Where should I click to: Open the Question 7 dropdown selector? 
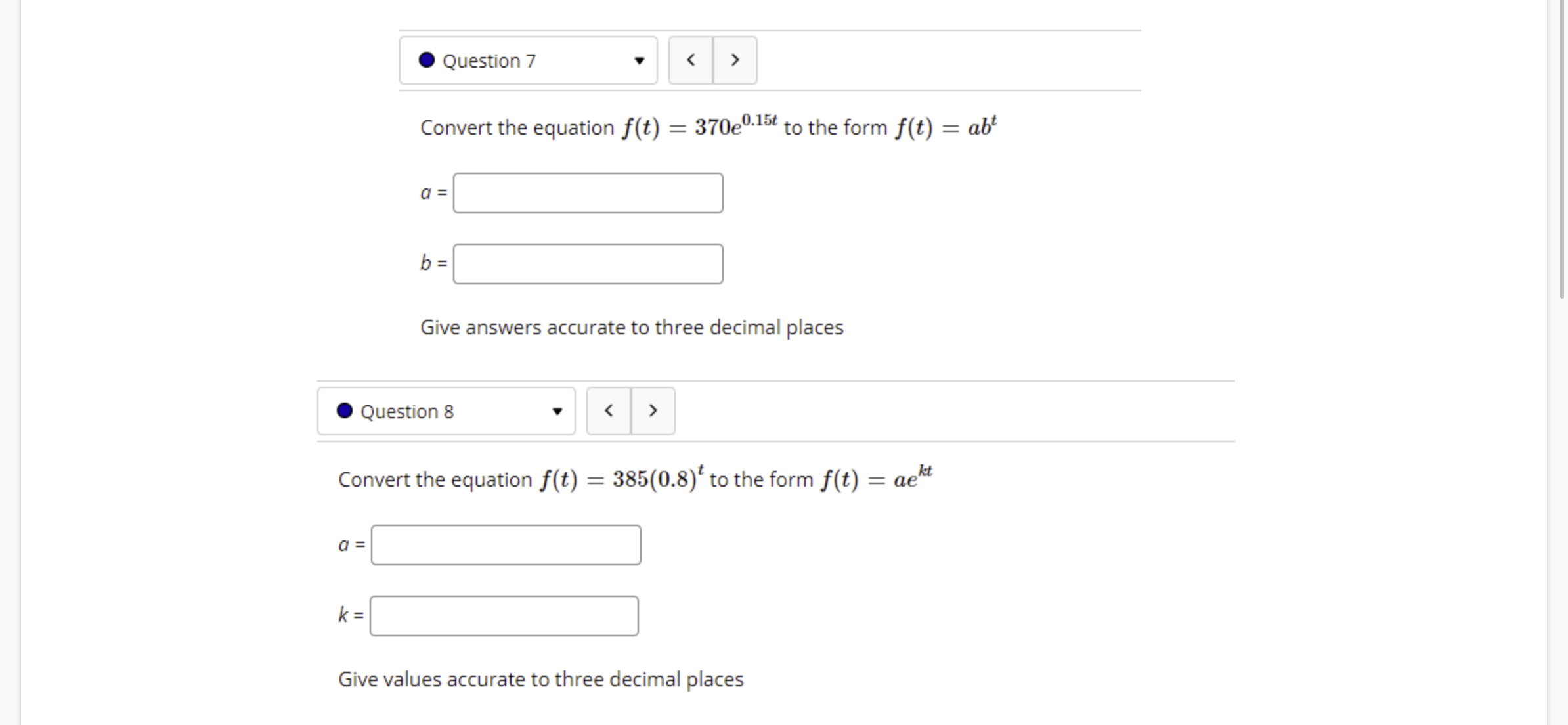pos(527,60)
